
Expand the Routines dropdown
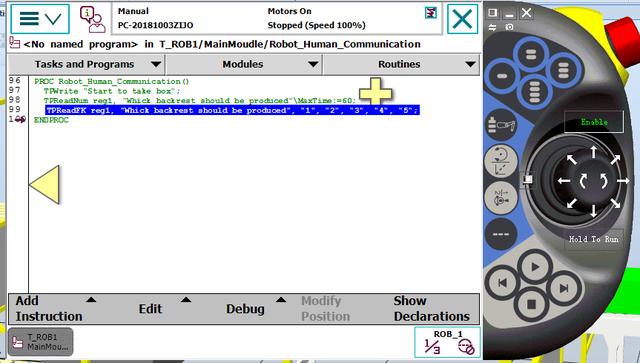(401, 65)
